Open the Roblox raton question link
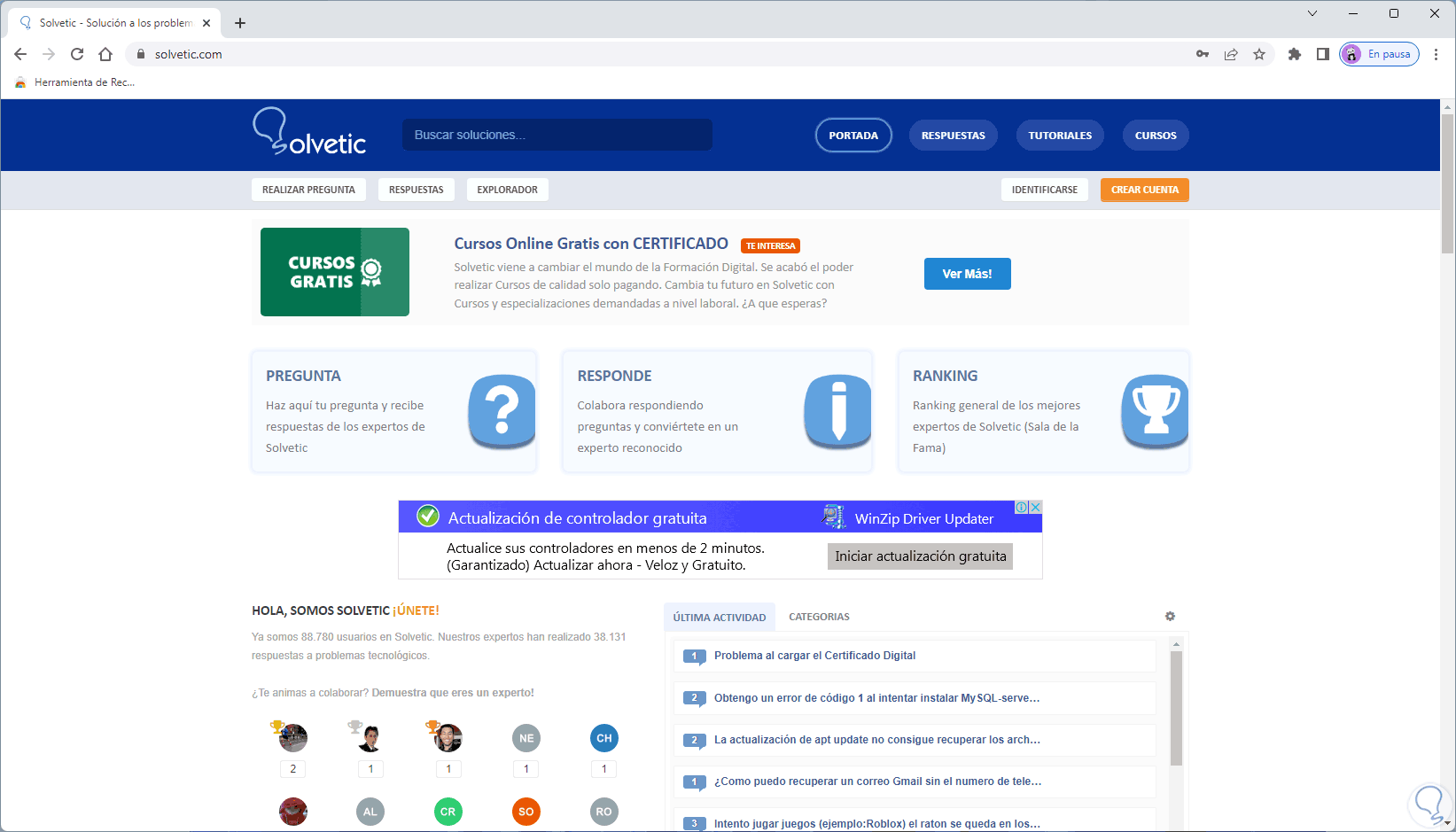This screenshot has width=1456, height=832. (877, 824)
